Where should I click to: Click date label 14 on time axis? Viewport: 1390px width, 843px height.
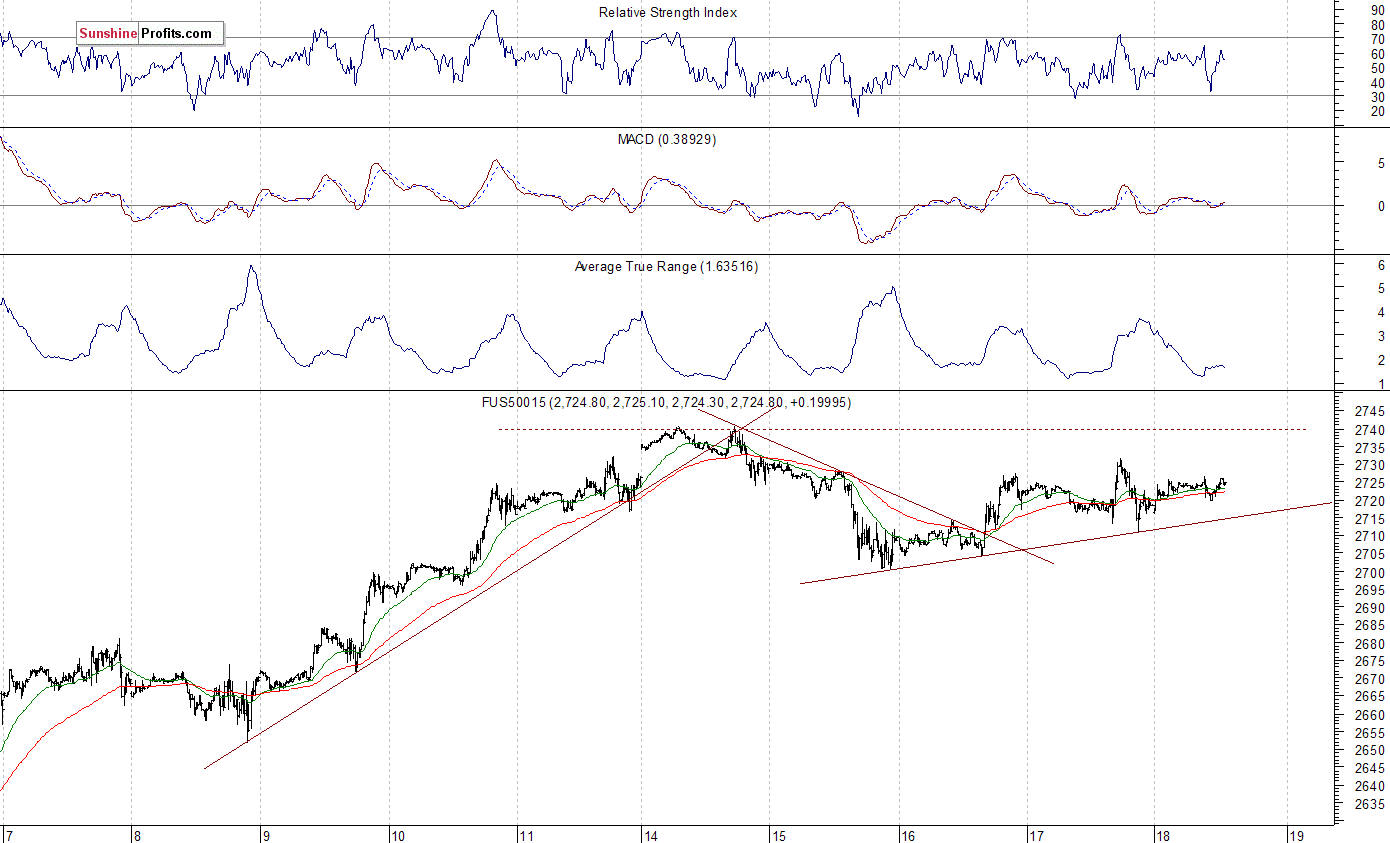(651, 835)
